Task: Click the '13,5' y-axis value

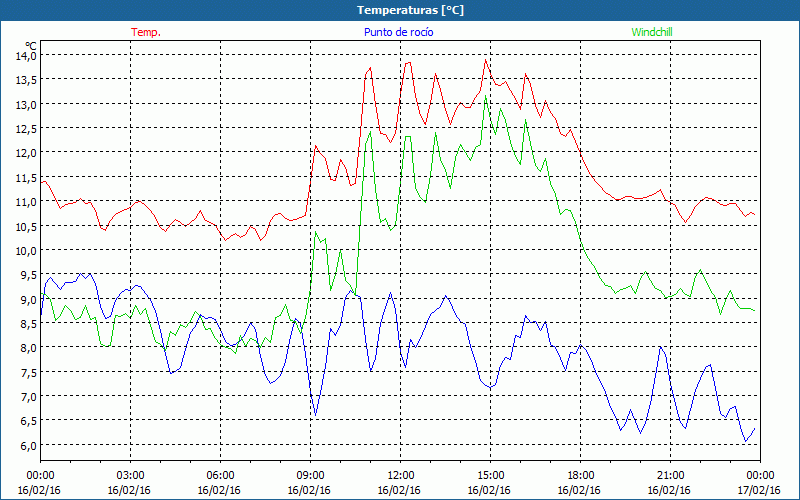Action: 27,80
